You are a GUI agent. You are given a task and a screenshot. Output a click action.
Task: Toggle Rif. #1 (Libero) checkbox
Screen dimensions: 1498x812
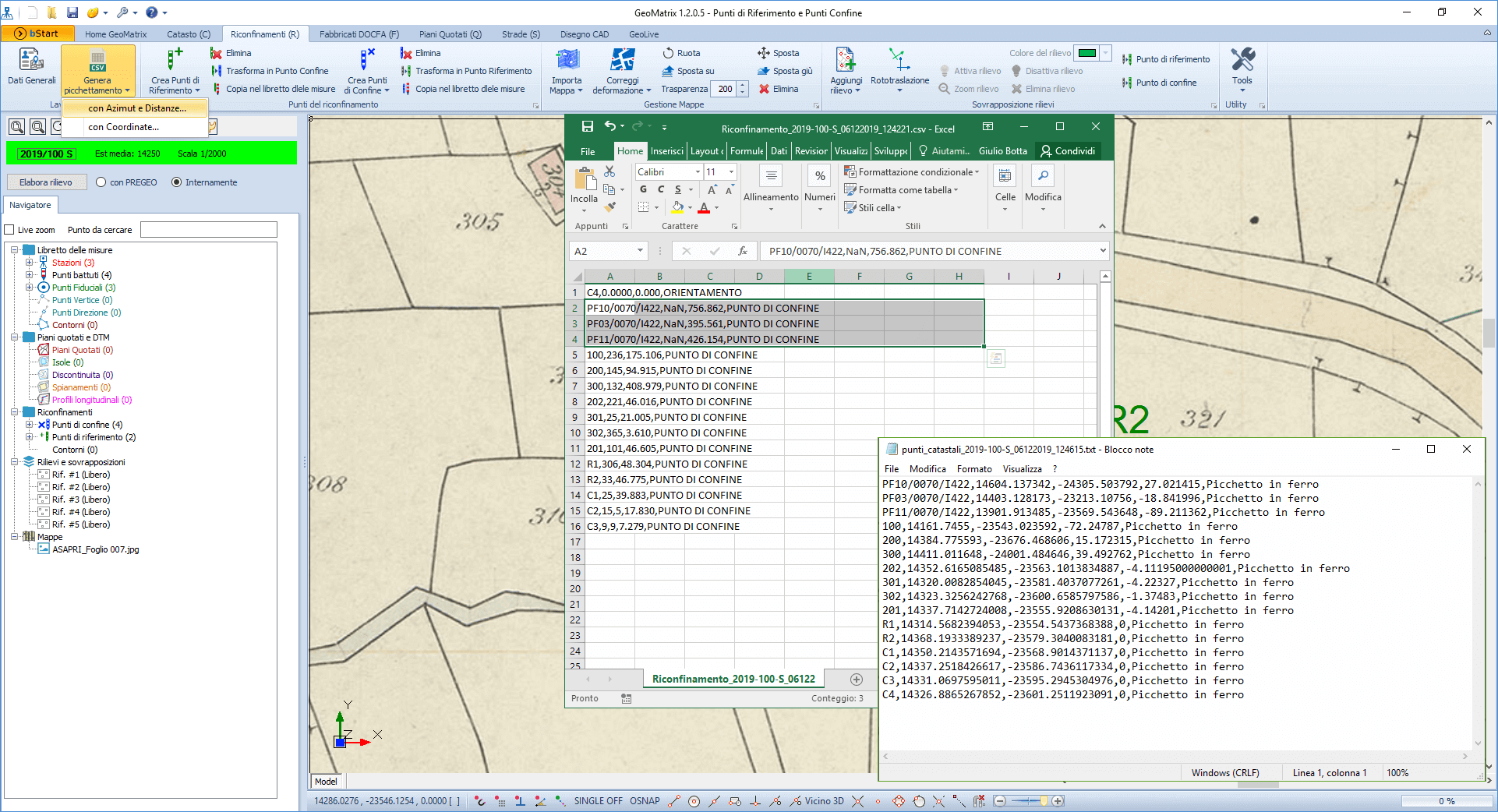pyautogui.click(x=44, y=475)
